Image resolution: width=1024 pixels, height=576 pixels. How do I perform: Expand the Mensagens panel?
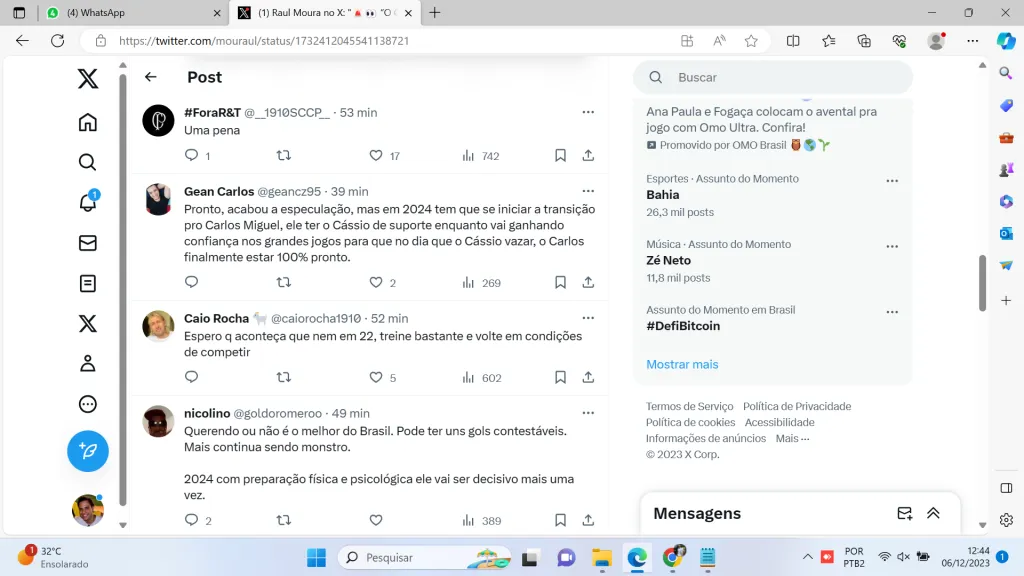point(933,513)
